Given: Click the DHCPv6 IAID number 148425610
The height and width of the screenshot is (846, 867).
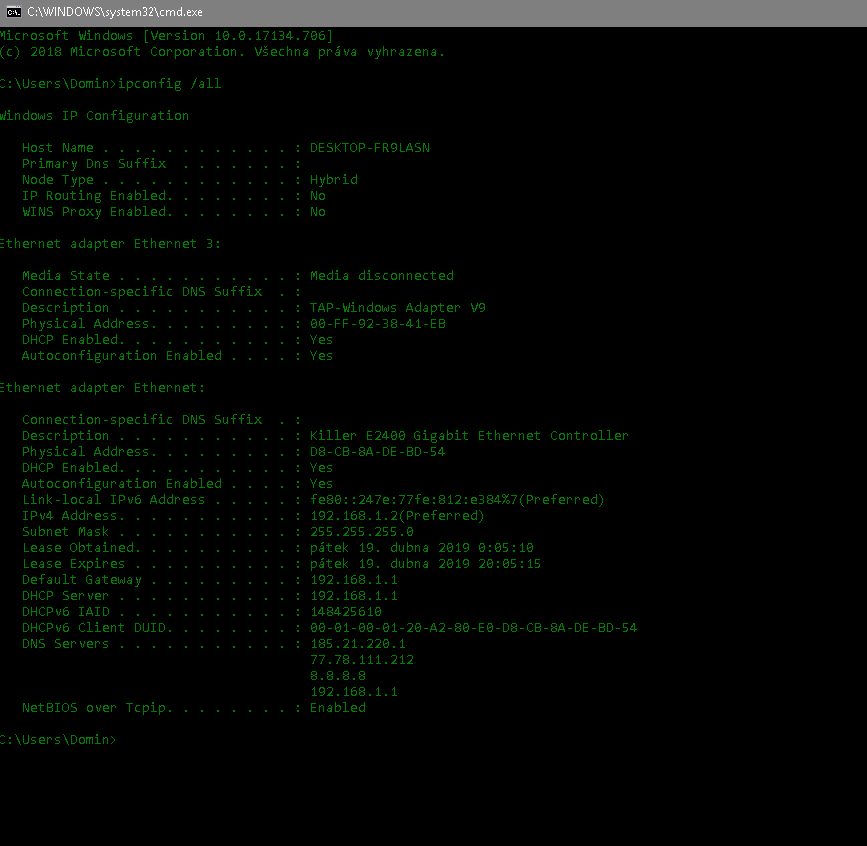Looking at the screenshot, I should (x=345, y=612).
